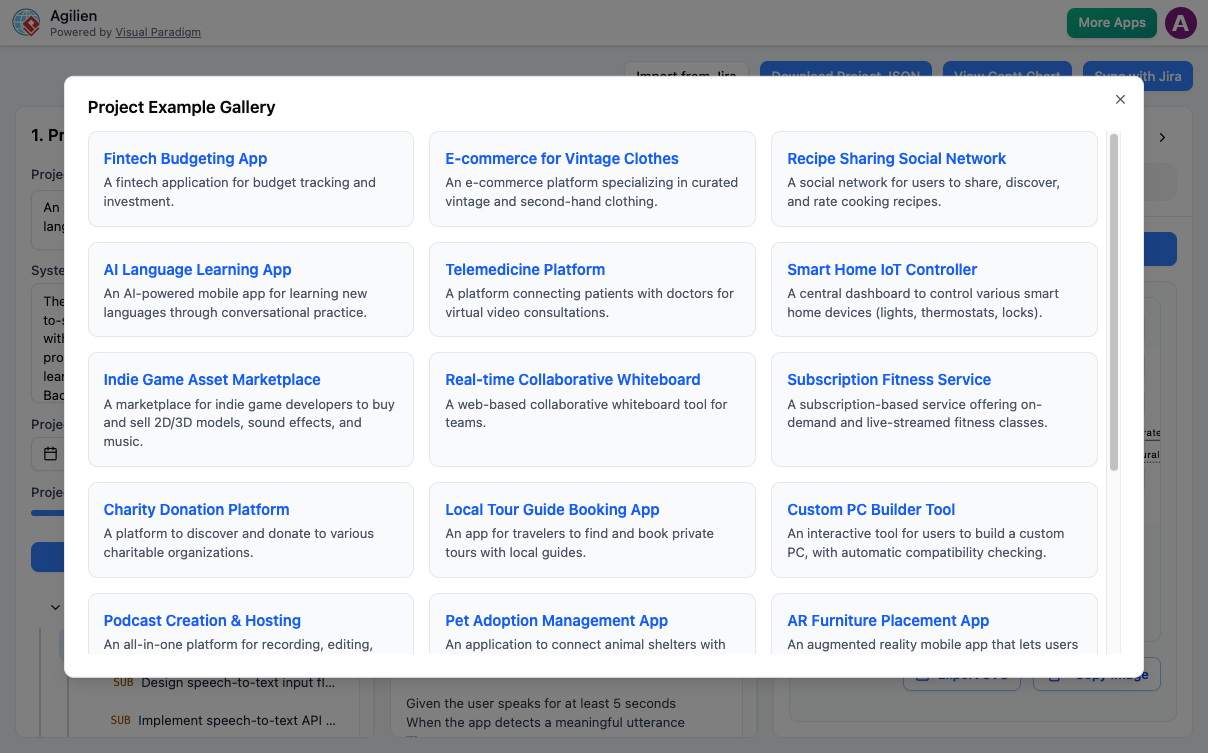Open the Smart Home IoT Controller example
The width and height of the screenshot is (1208, 753).
pyautogui.click(x=881, y=269)
